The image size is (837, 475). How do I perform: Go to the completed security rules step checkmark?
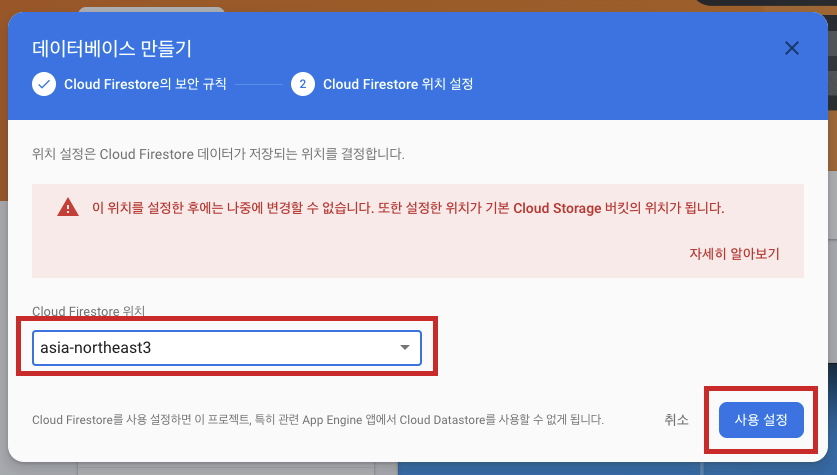click(x=44, y=84)
